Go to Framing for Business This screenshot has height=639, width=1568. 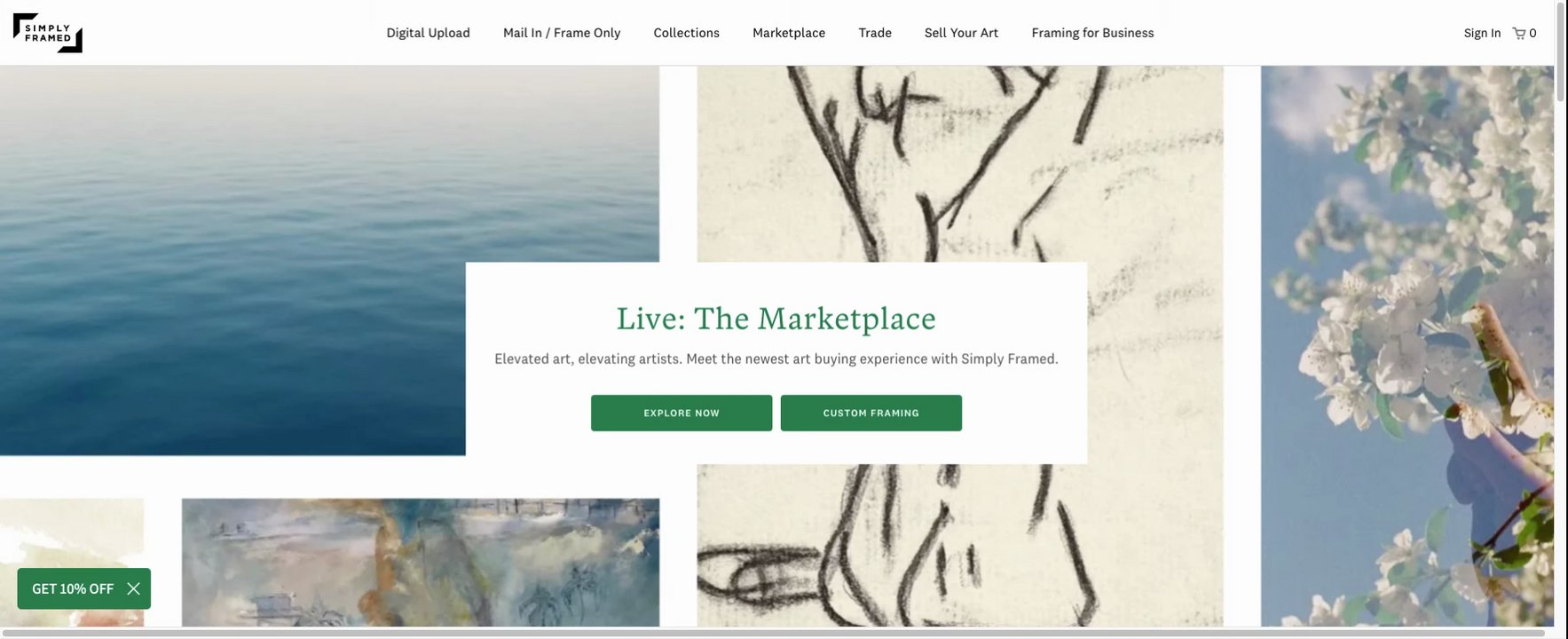[x=1093, y=33]
